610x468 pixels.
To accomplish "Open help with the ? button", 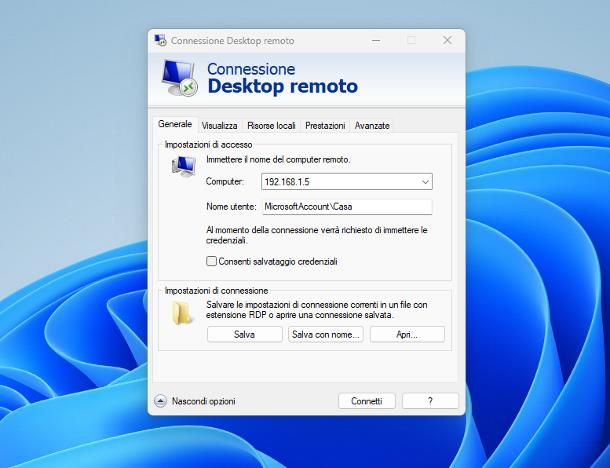I will click(430, 401).
